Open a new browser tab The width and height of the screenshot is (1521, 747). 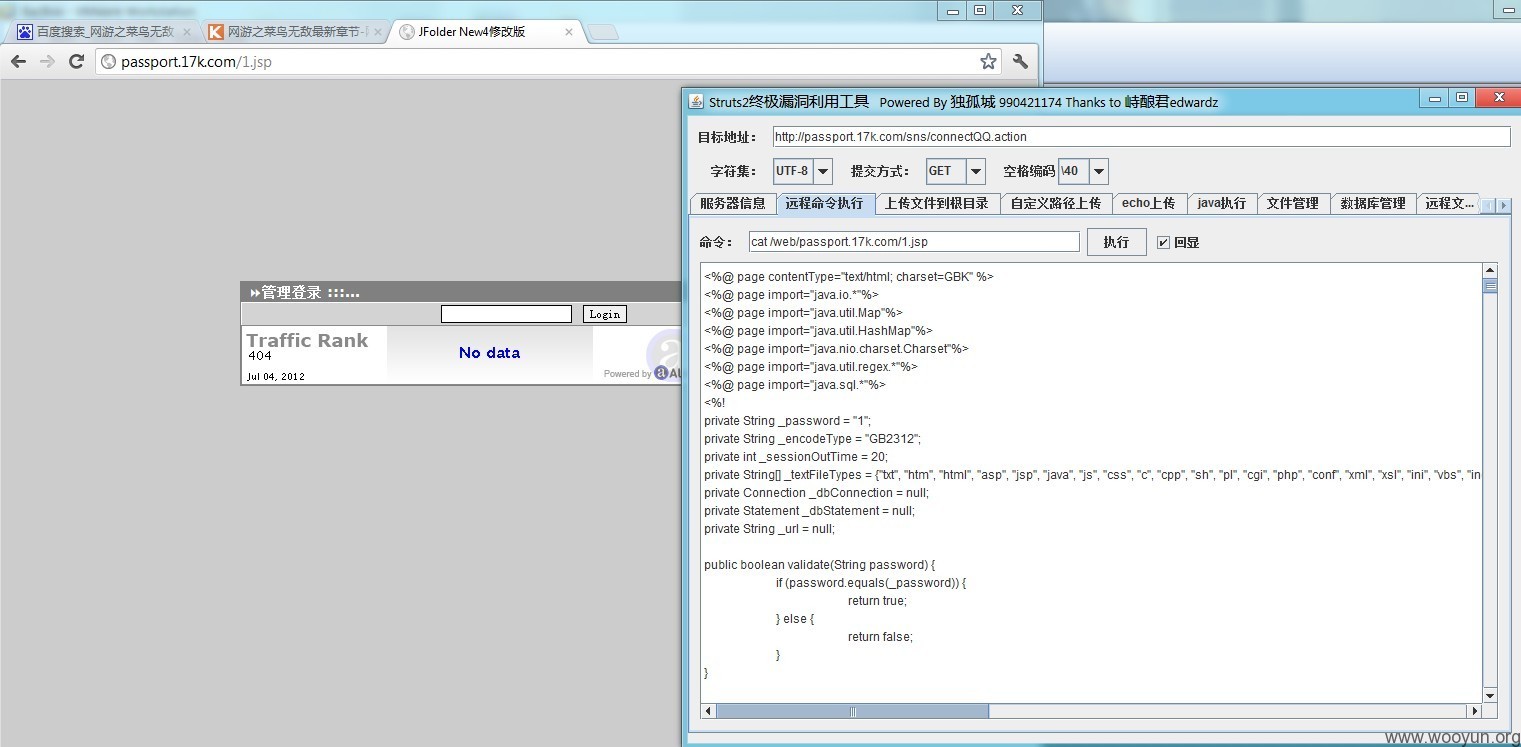(x=603, y=32)
